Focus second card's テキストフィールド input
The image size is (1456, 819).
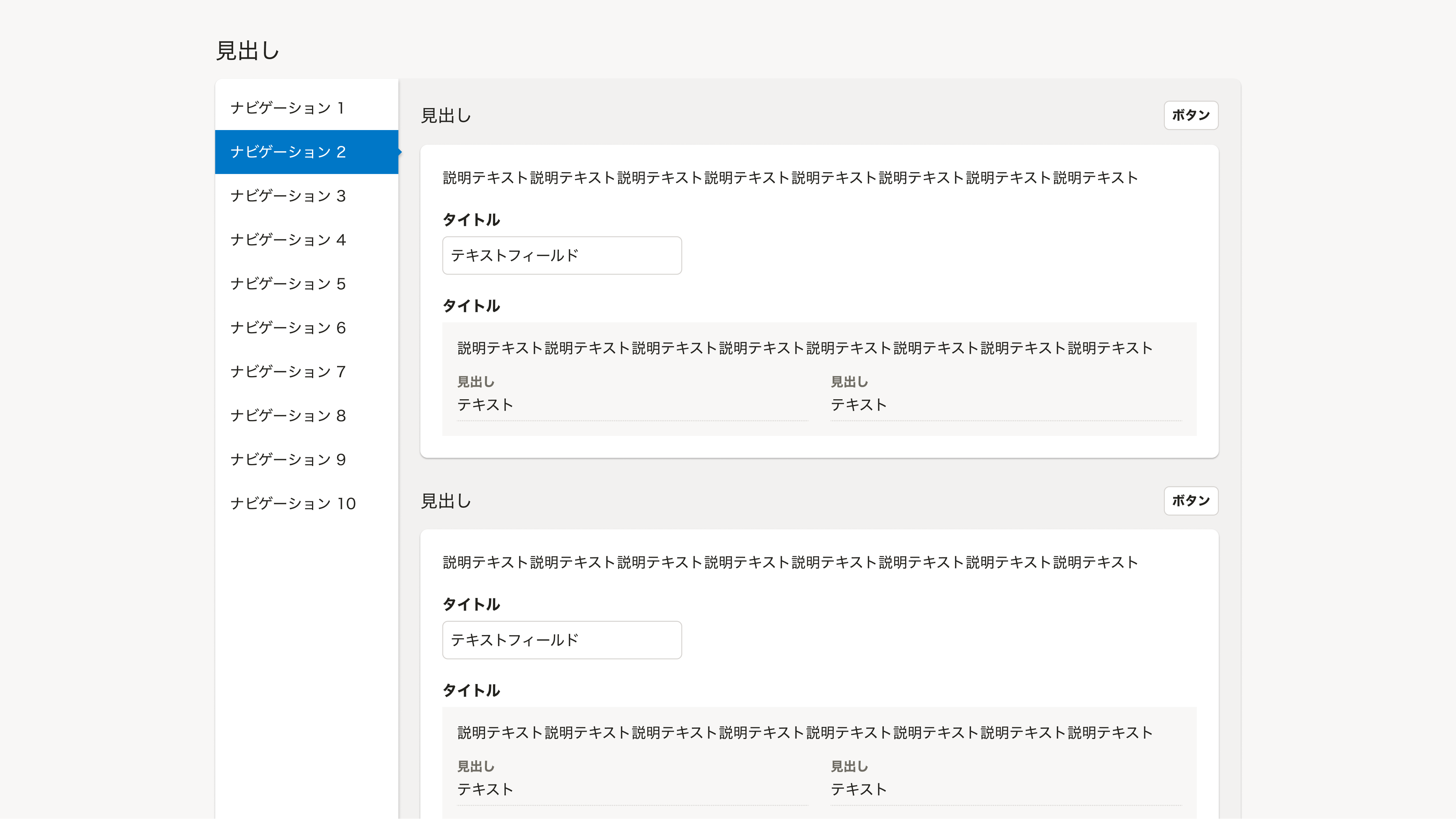(x=561, y=640)
